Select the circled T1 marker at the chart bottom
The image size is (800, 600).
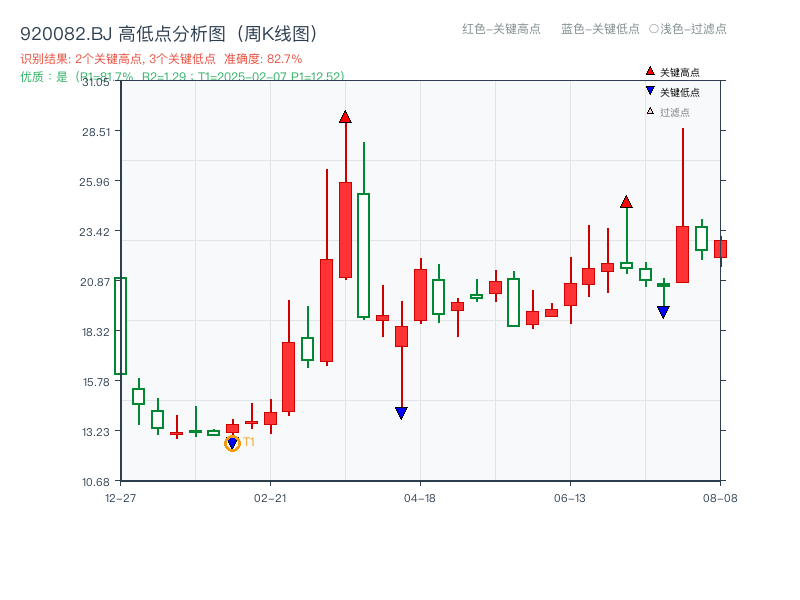pyautogui.click(x=231, y=441)
